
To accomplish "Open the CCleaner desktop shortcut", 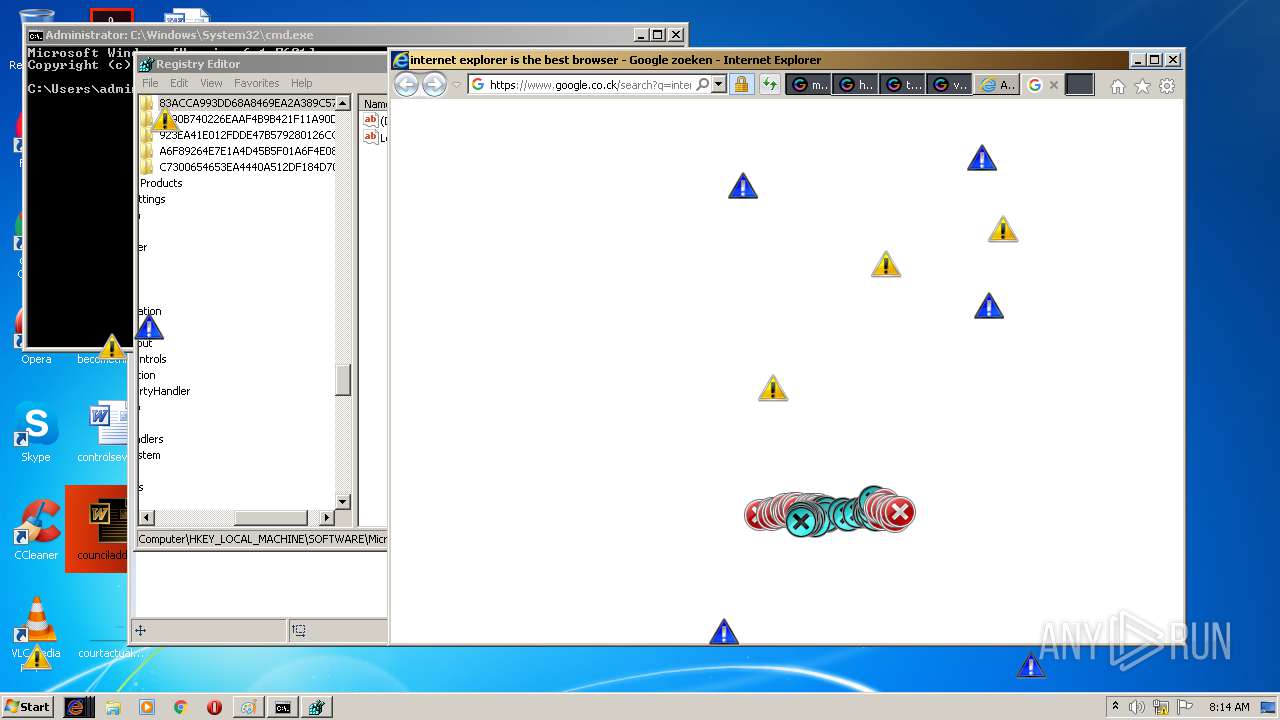I will point(36,531).
